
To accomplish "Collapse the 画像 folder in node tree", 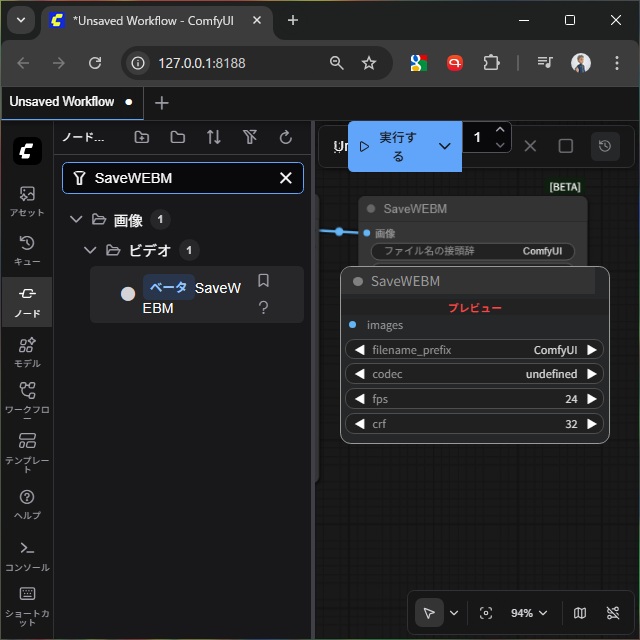I will tap(76, 220).
